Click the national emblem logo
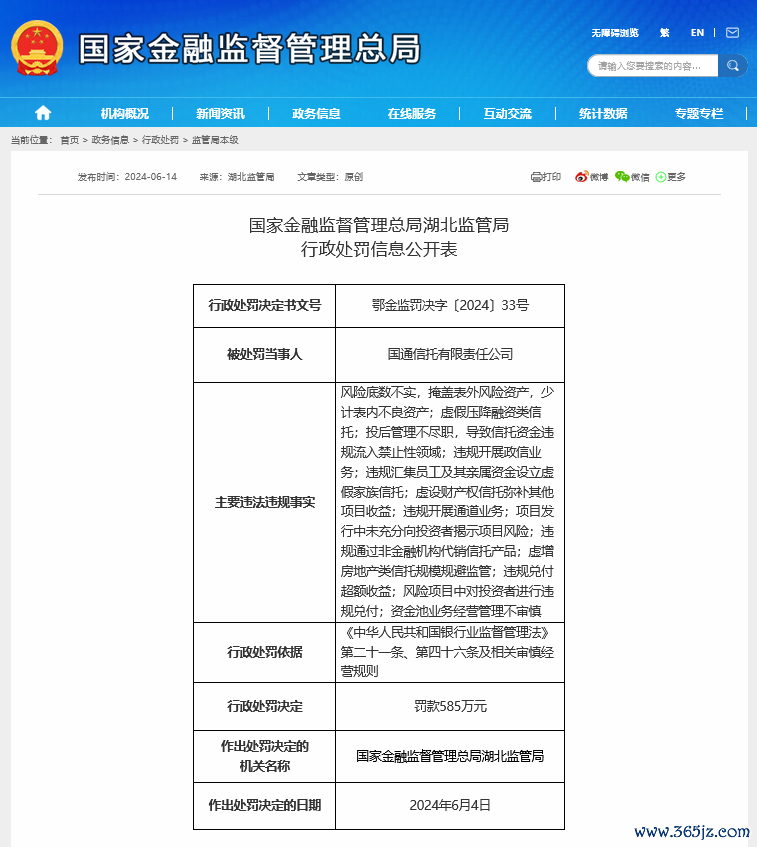The height and width of the screenshot is (847, 757). (x=37, y=48)
